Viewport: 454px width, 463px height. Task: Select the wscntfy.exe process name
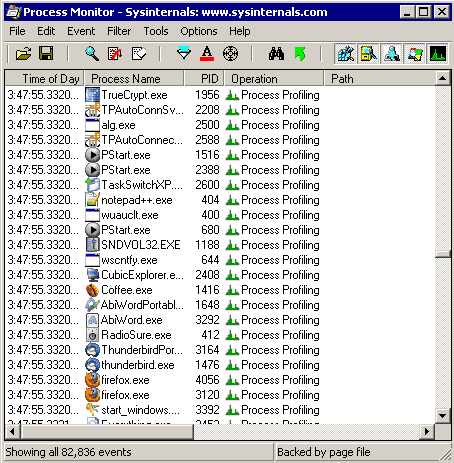point(129,260)
